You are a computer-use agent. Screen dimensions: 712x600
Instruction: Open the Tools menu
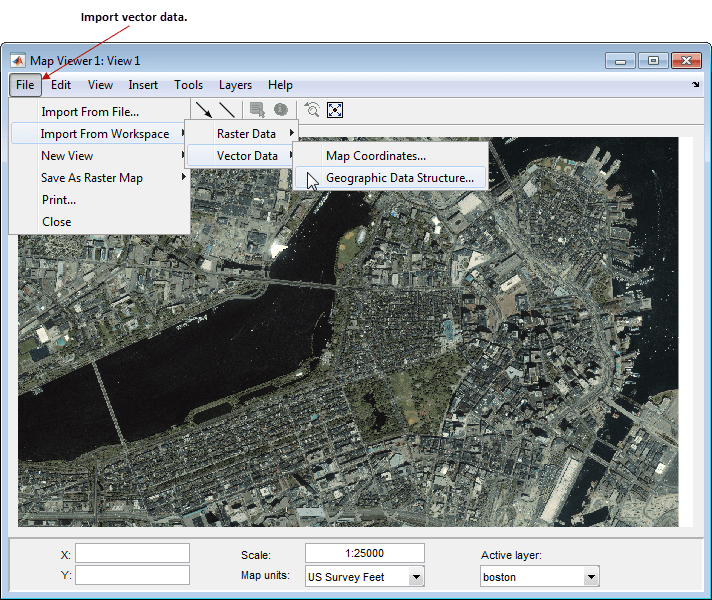point(188,86)
